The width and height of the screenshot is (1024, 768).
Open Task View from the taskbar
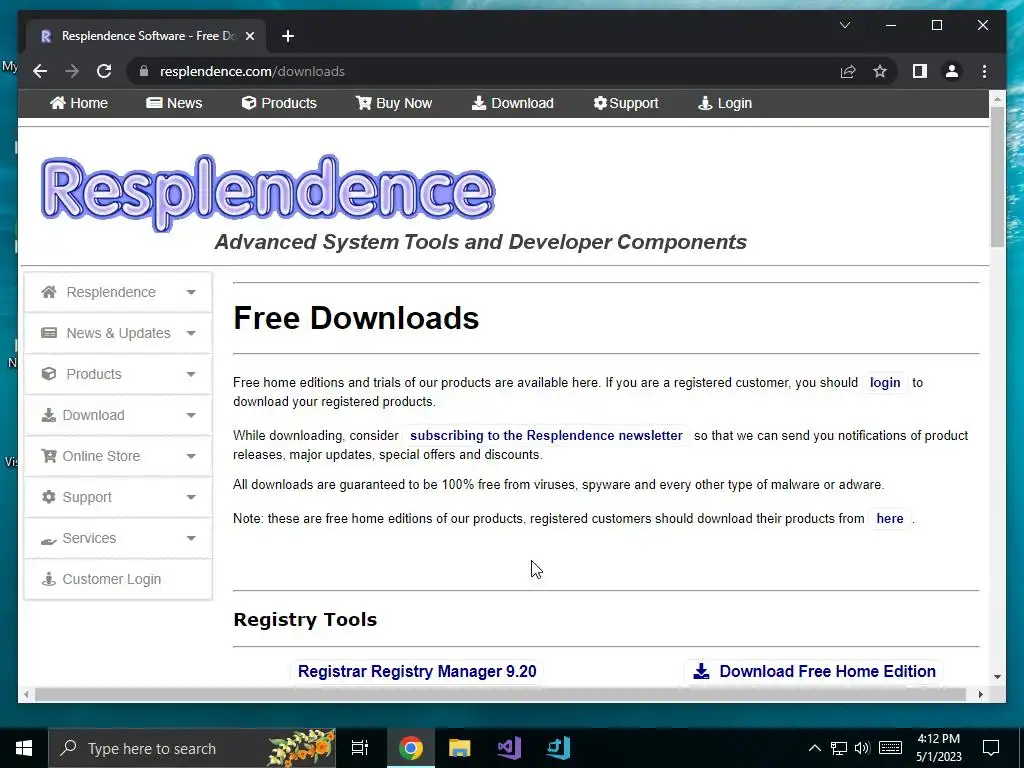(360, 748)
